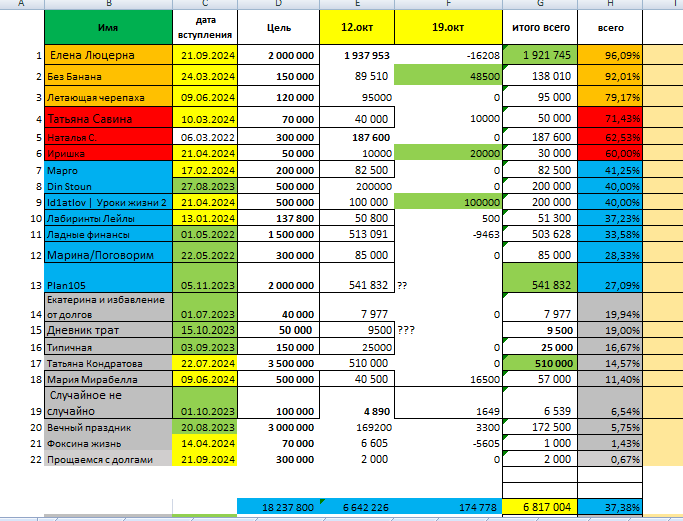
Task: Select the 'Иришка' name cell
Action: pyautogui.click(x=108, y=153)
